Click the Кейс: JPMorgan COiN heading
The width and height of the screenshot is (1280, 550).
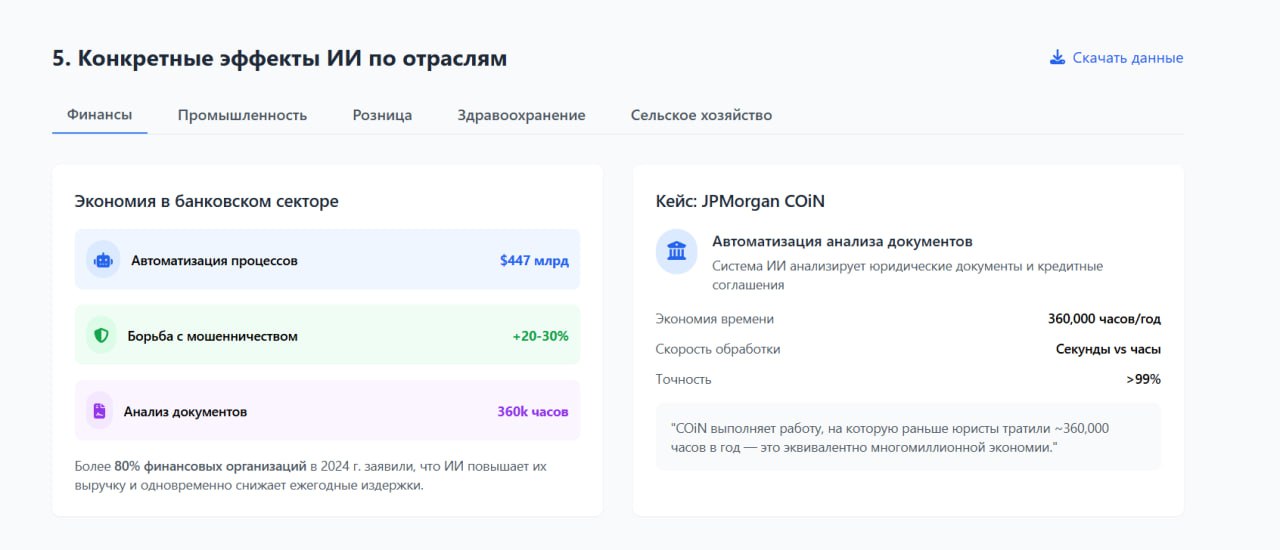740,201
